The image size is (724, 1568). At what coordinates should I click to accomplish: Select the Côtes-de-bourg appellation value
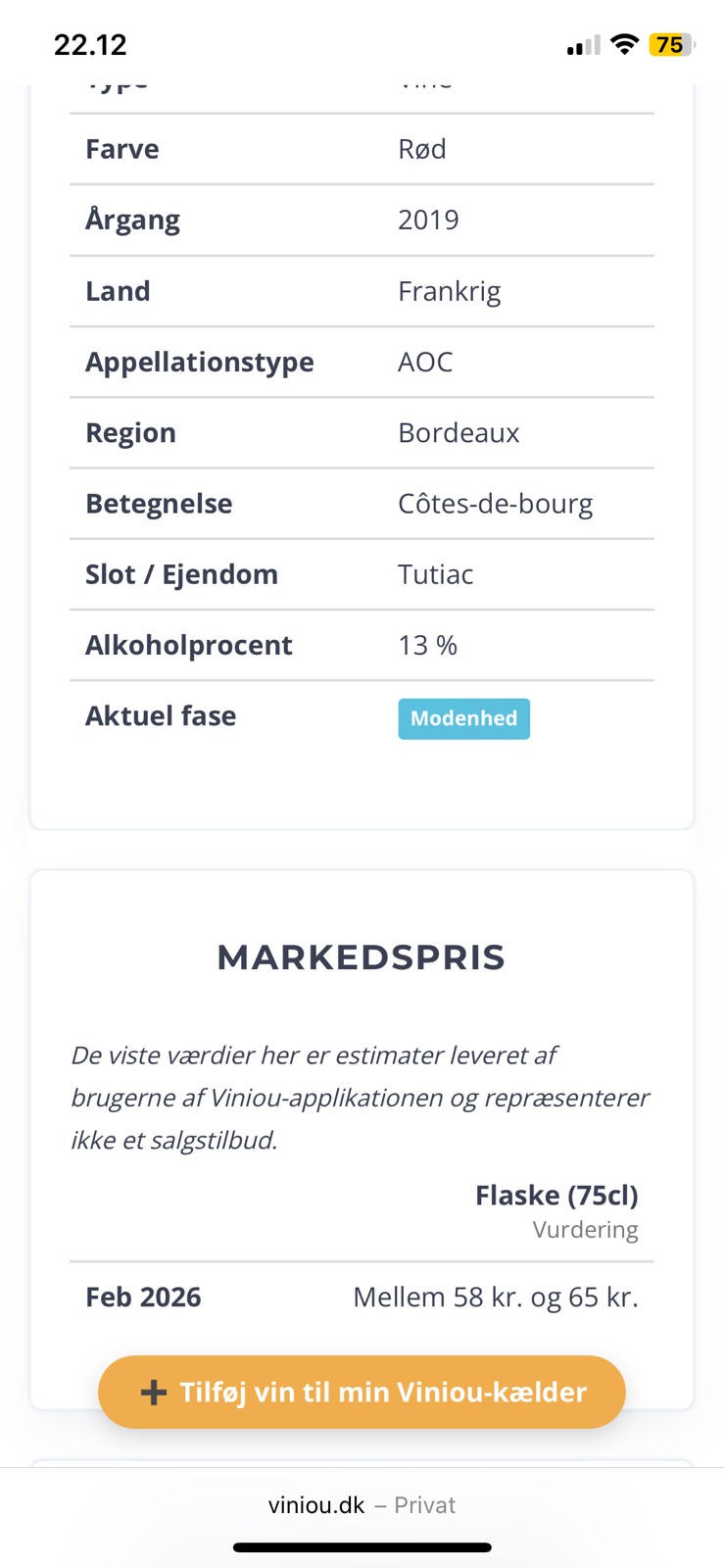[x=495, y=504]
